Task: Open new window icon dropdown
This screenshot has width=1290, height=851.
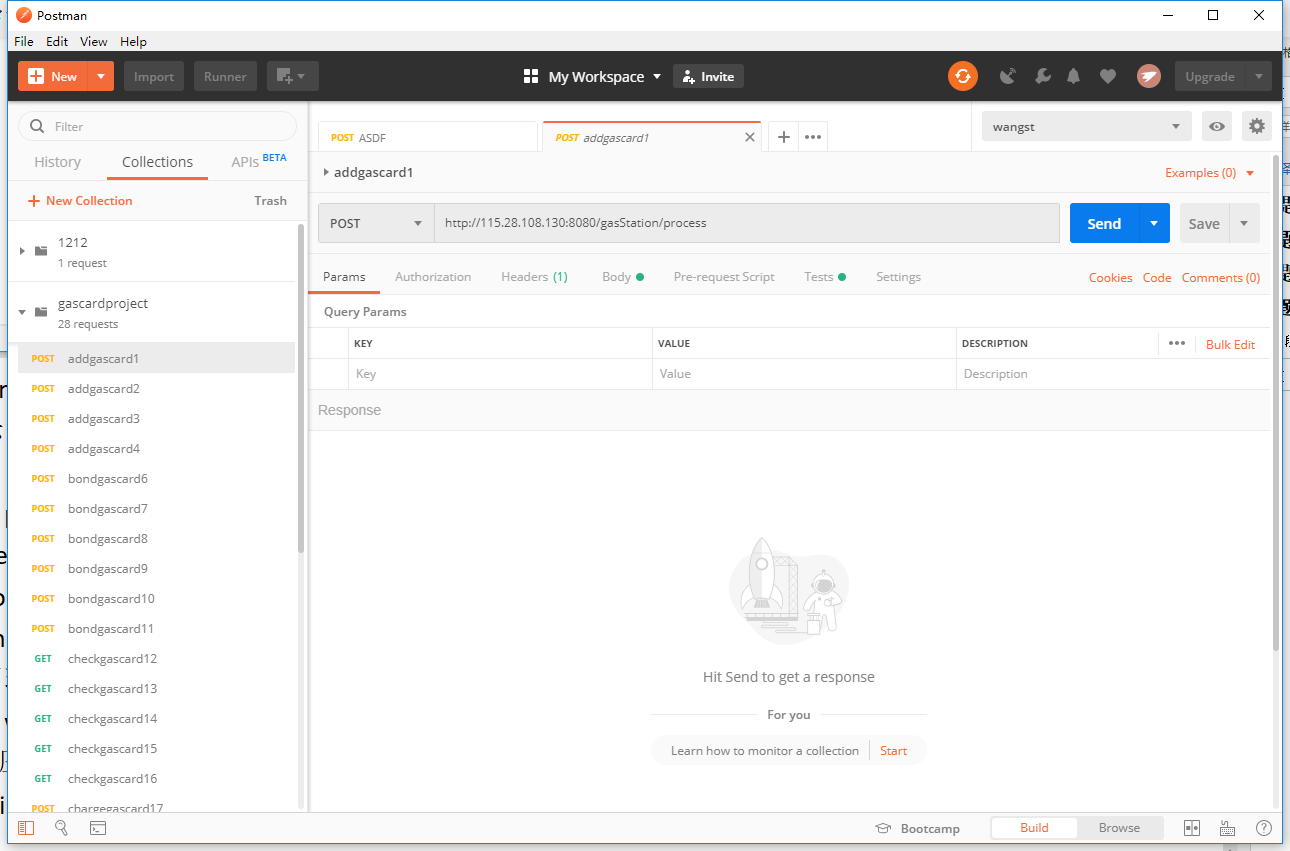Action: tap(292, 76)
